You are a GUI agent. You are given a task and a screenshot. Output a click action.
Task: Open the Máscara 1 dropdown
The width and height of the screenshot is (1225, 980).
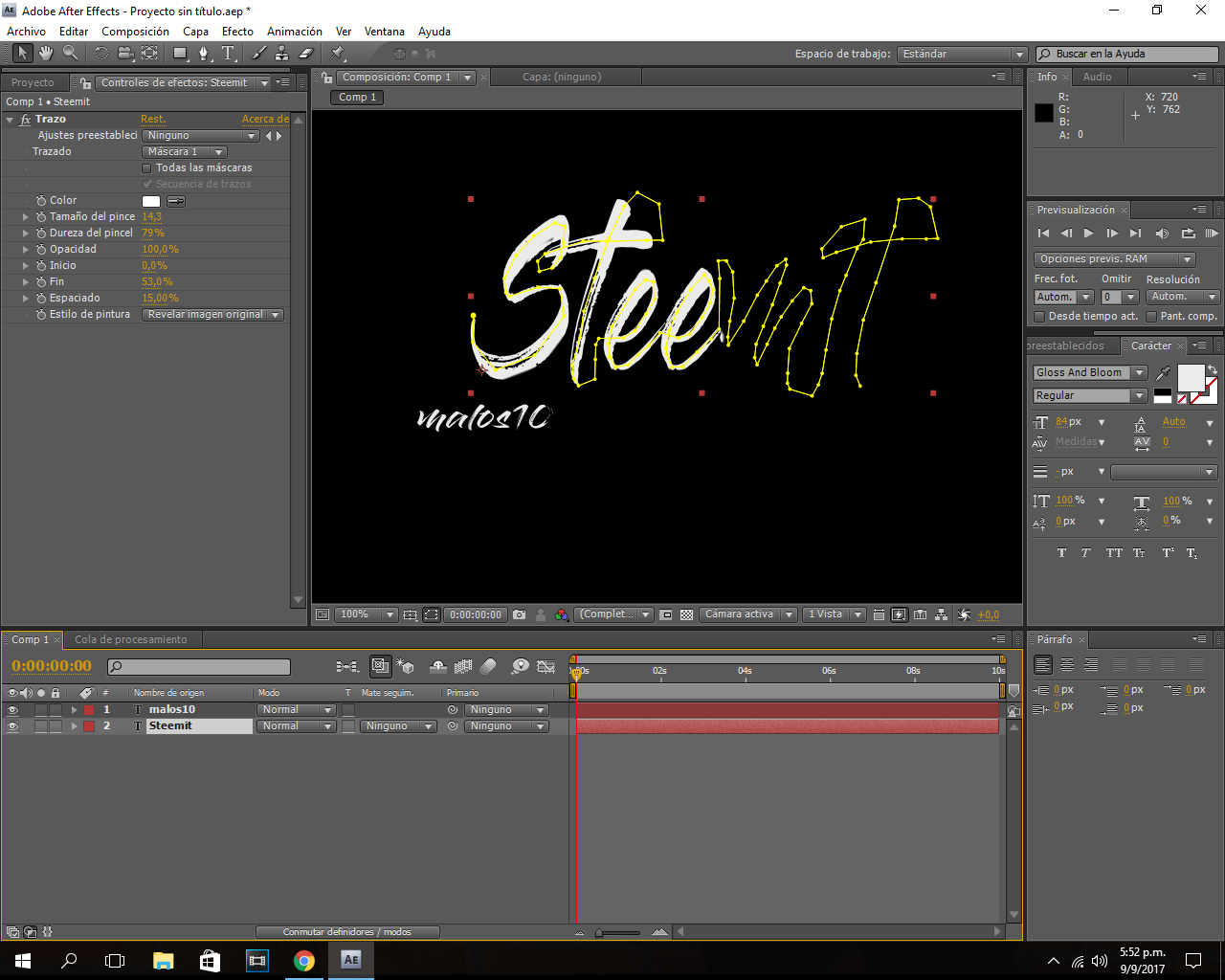(185, 152)
